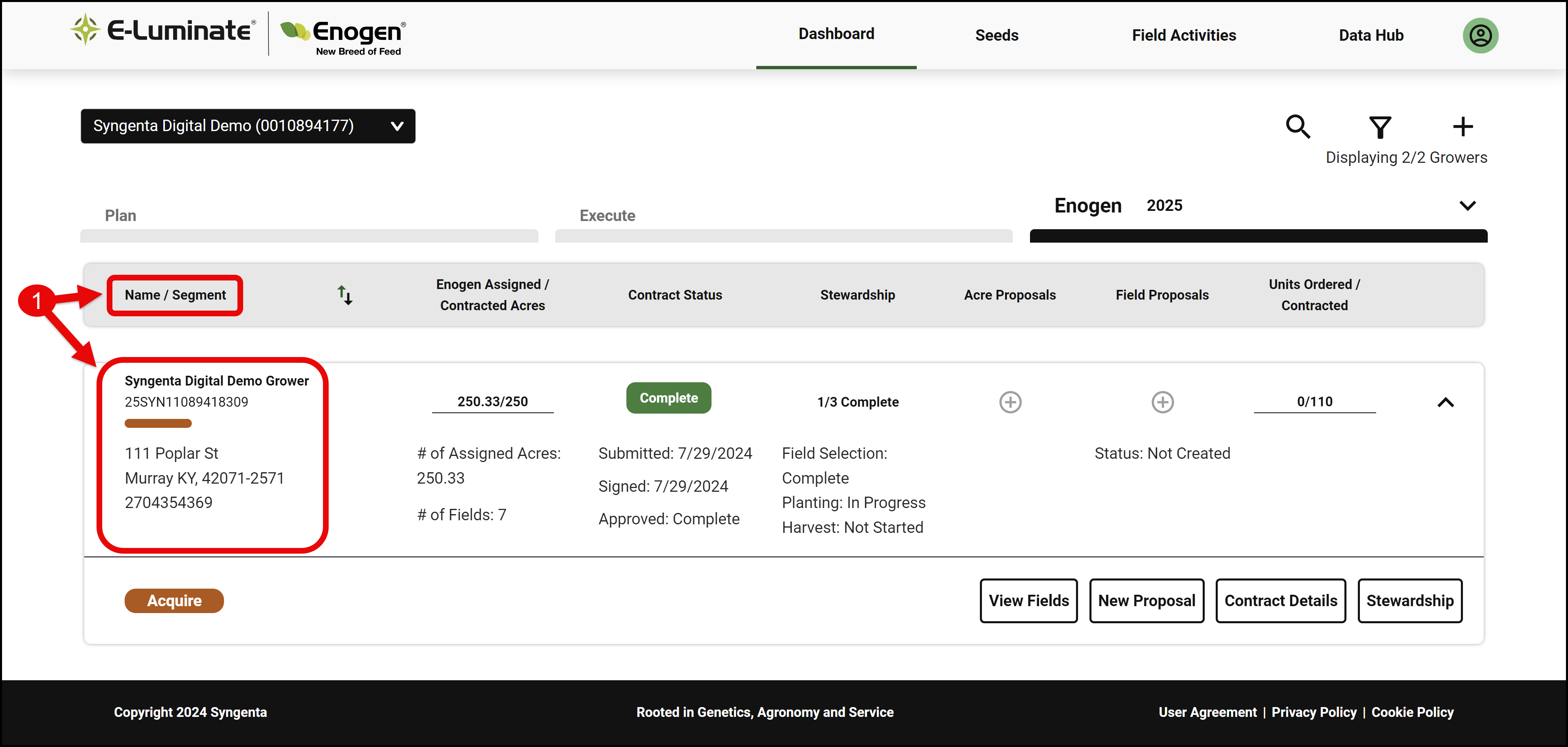The image size is (1568, 747).
Task: Open the grower search magnifier icon
Action: pyautogui.click(x=1298, y=127)
